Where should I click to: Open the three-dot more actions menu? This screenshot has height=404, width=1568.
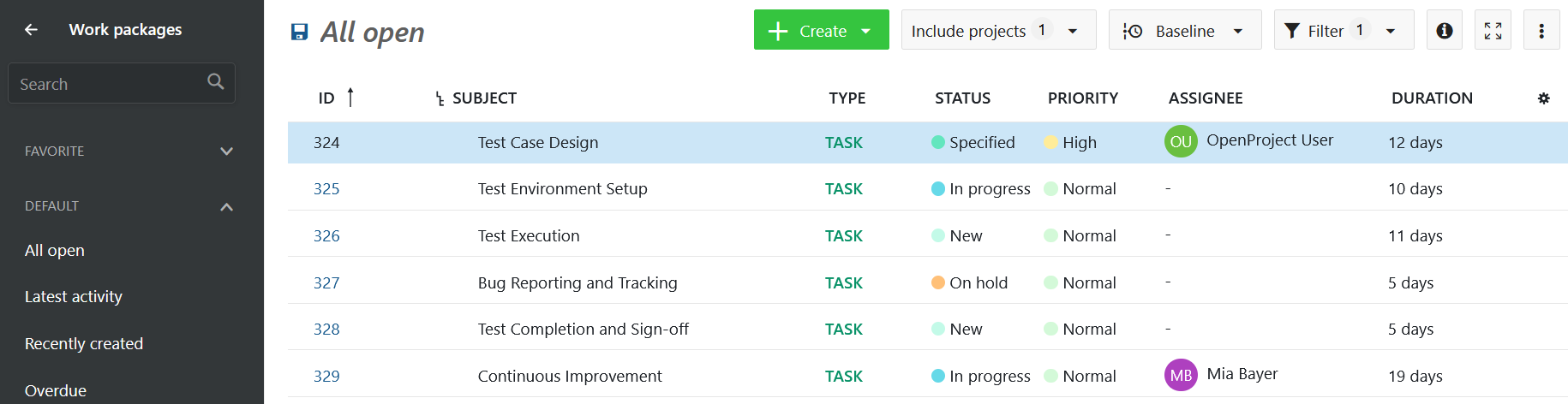click(1541, 31)
